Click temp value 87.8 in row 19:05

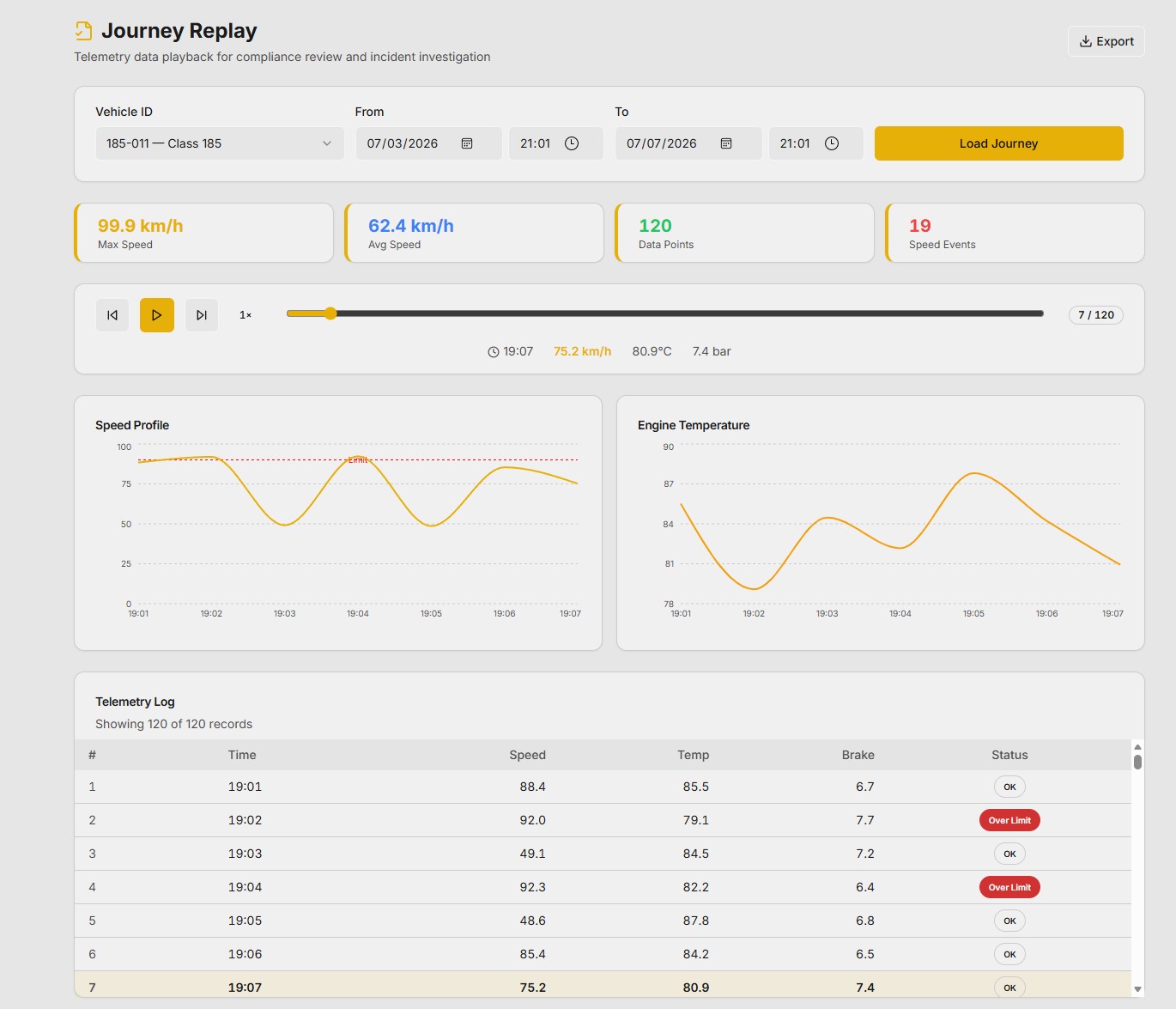696,921
